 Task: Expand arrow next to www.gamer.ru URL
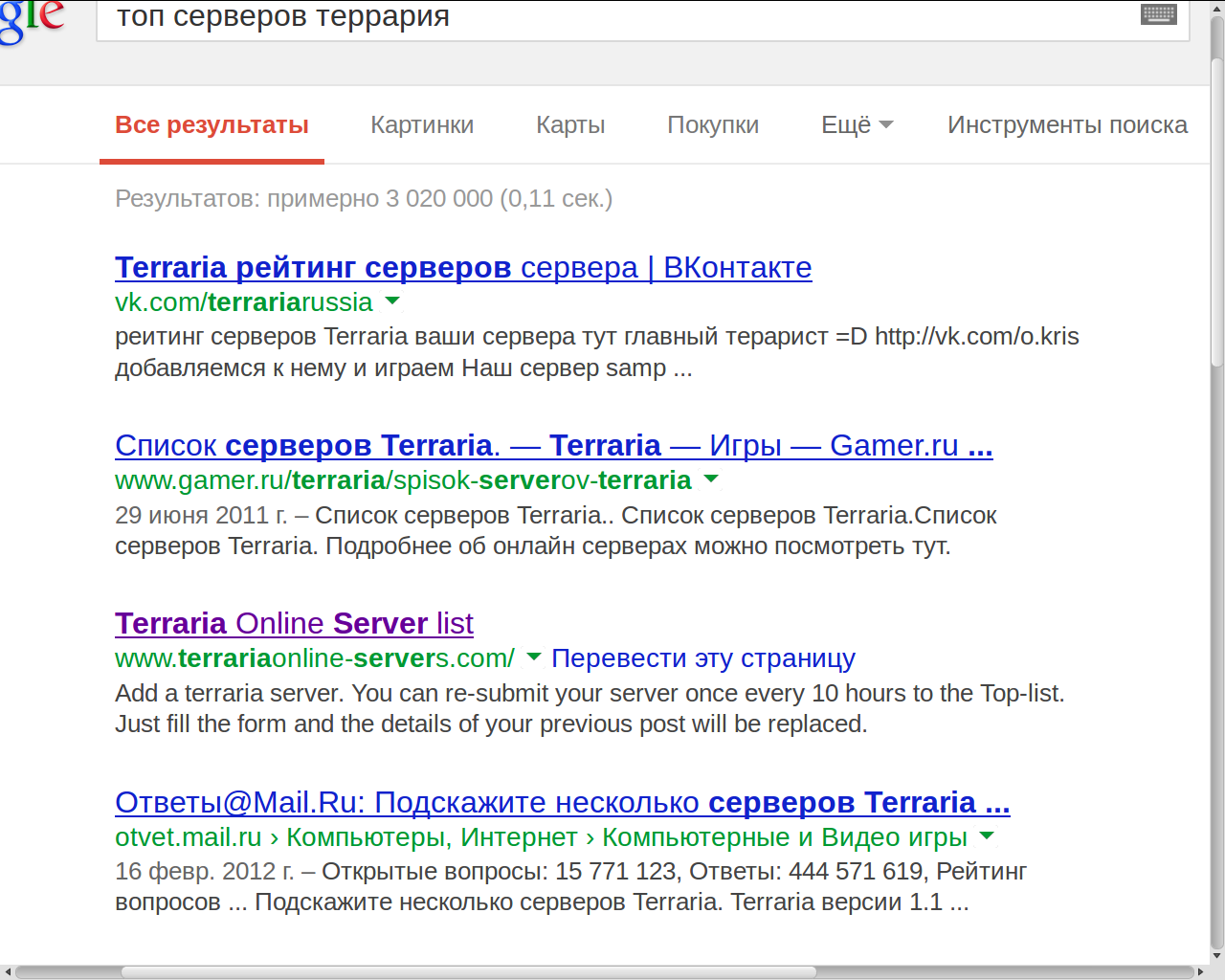coord(710,479)
